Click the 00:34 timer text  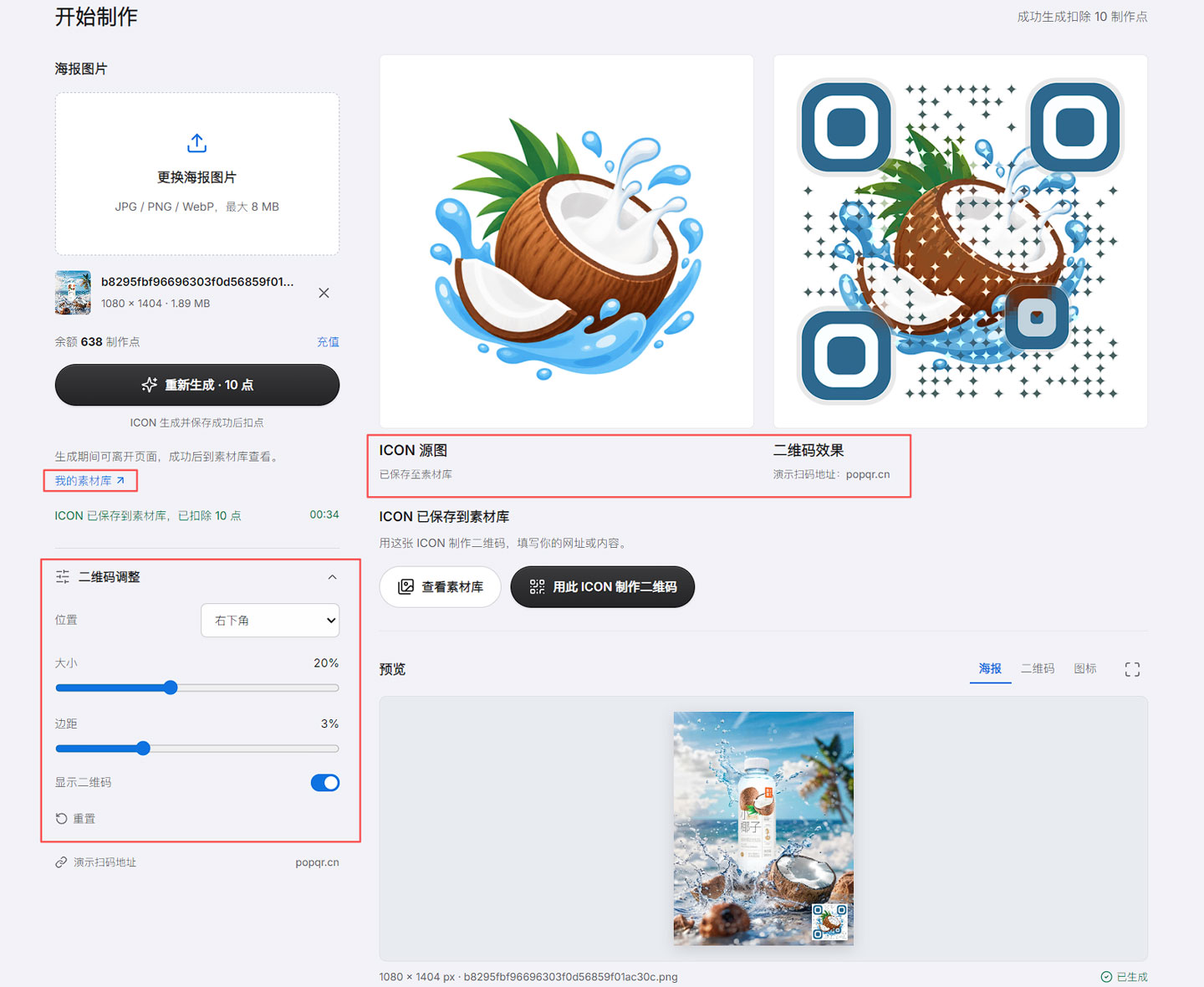[324, 514]
